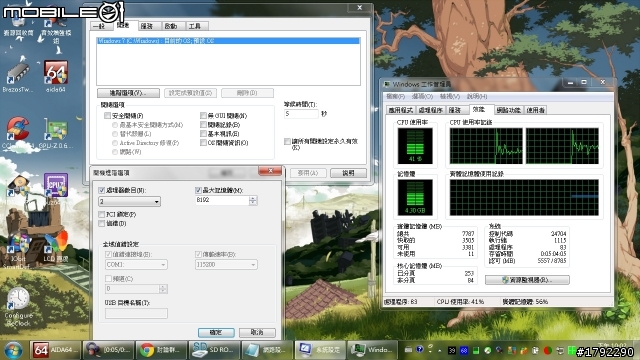Open the processor count dropdown showing 2

[x=129, y=202]
